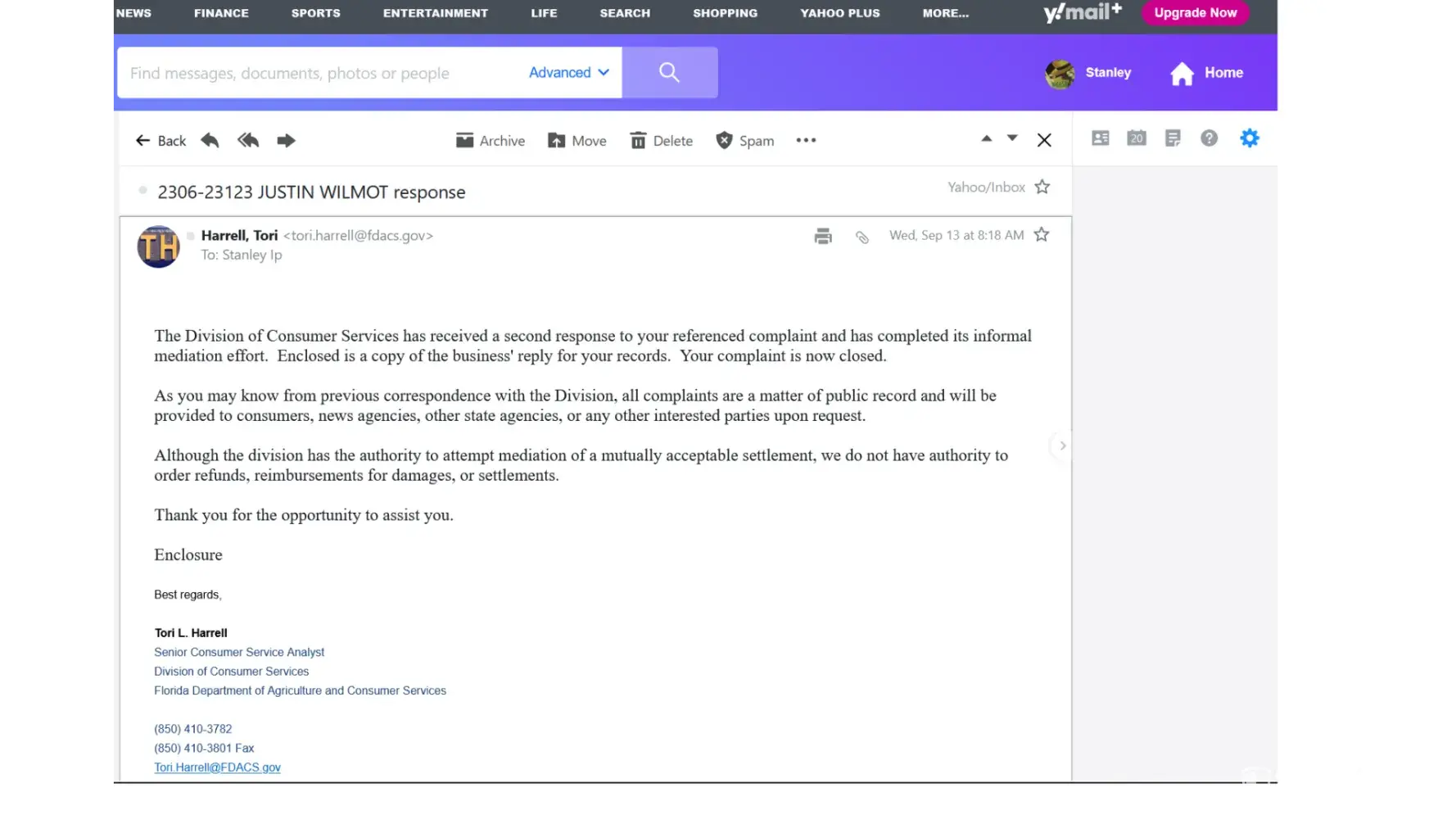Click the magnifier search button

[670, 73]
